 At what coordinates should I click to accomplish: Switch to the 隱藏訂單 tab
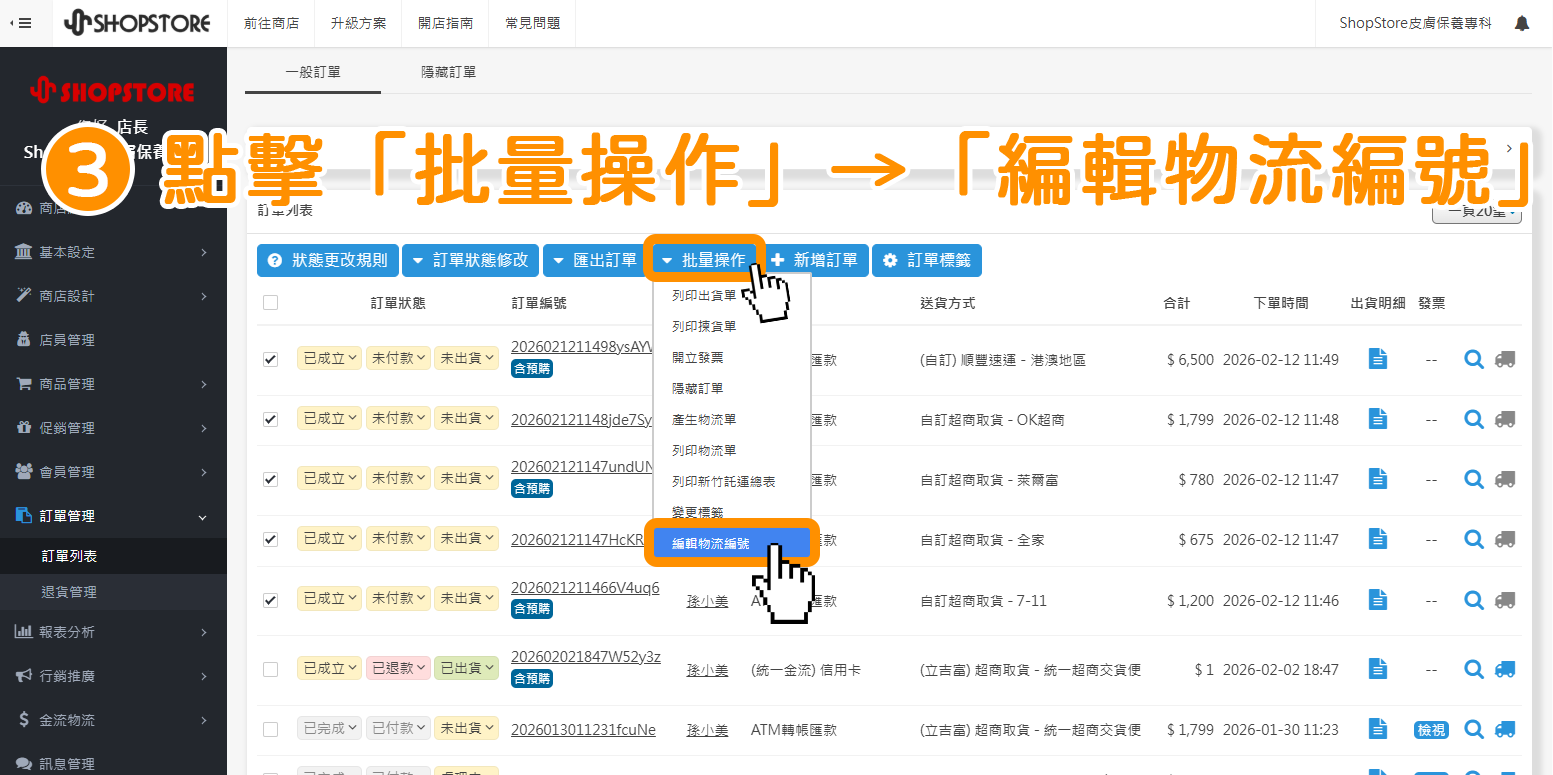pos(448,72)
